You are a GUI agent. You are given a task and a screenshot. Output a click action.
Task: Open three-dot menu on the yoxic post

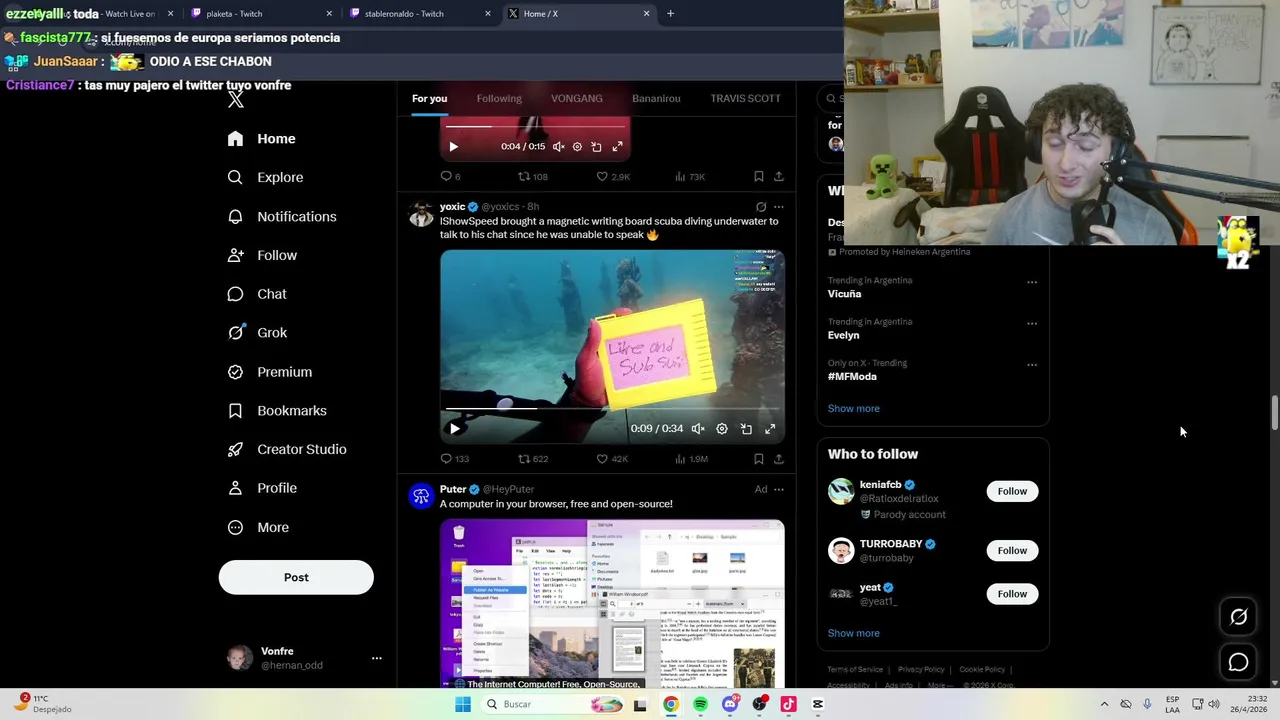click(x=779, y=207)
